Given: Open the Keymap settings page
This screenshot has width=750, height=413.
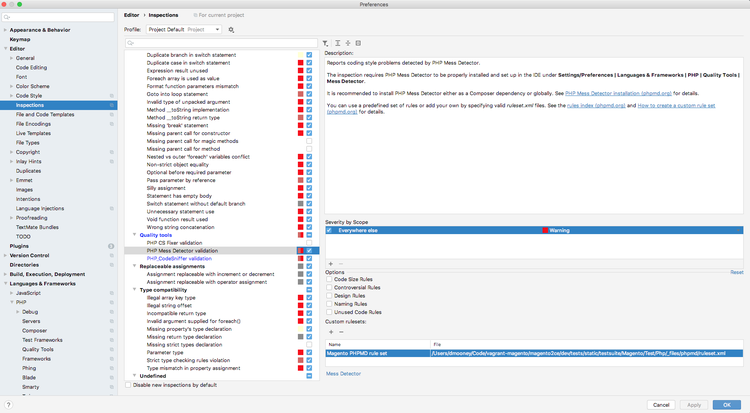Looking at the screenshot, I should pos(20,39).
